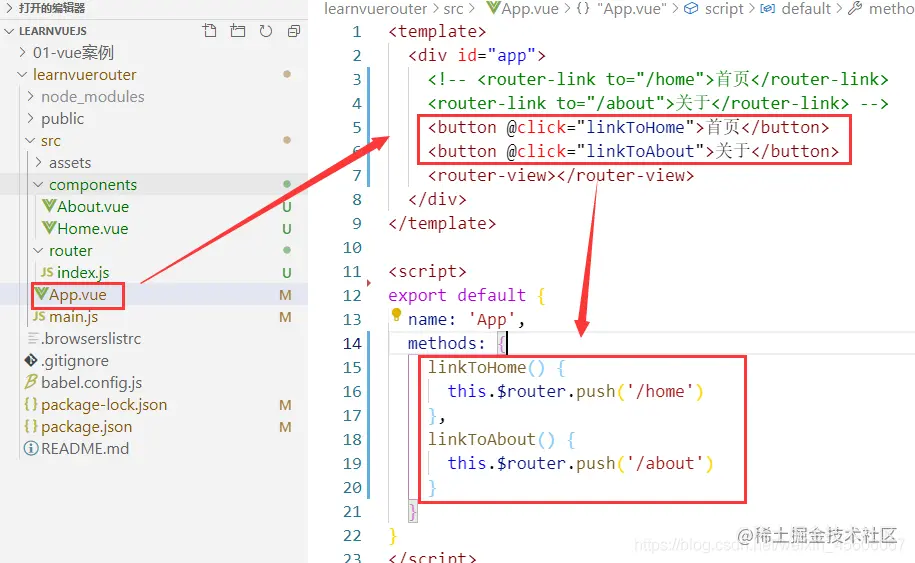
Task: Click line number 14 in the gutter
Action: [352, 343]
